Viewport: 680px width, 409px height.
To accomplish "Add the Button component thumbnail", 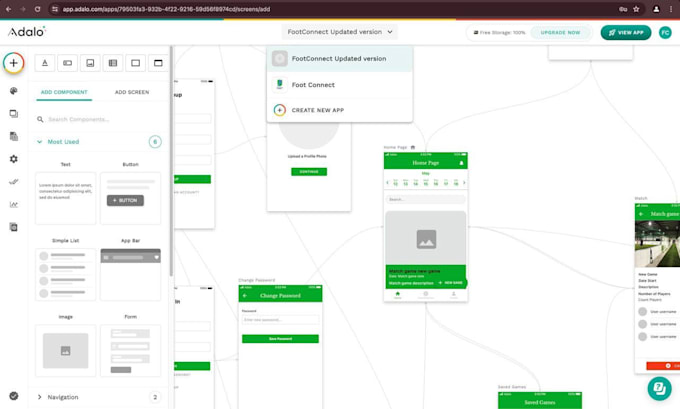I will coord(131,198).
